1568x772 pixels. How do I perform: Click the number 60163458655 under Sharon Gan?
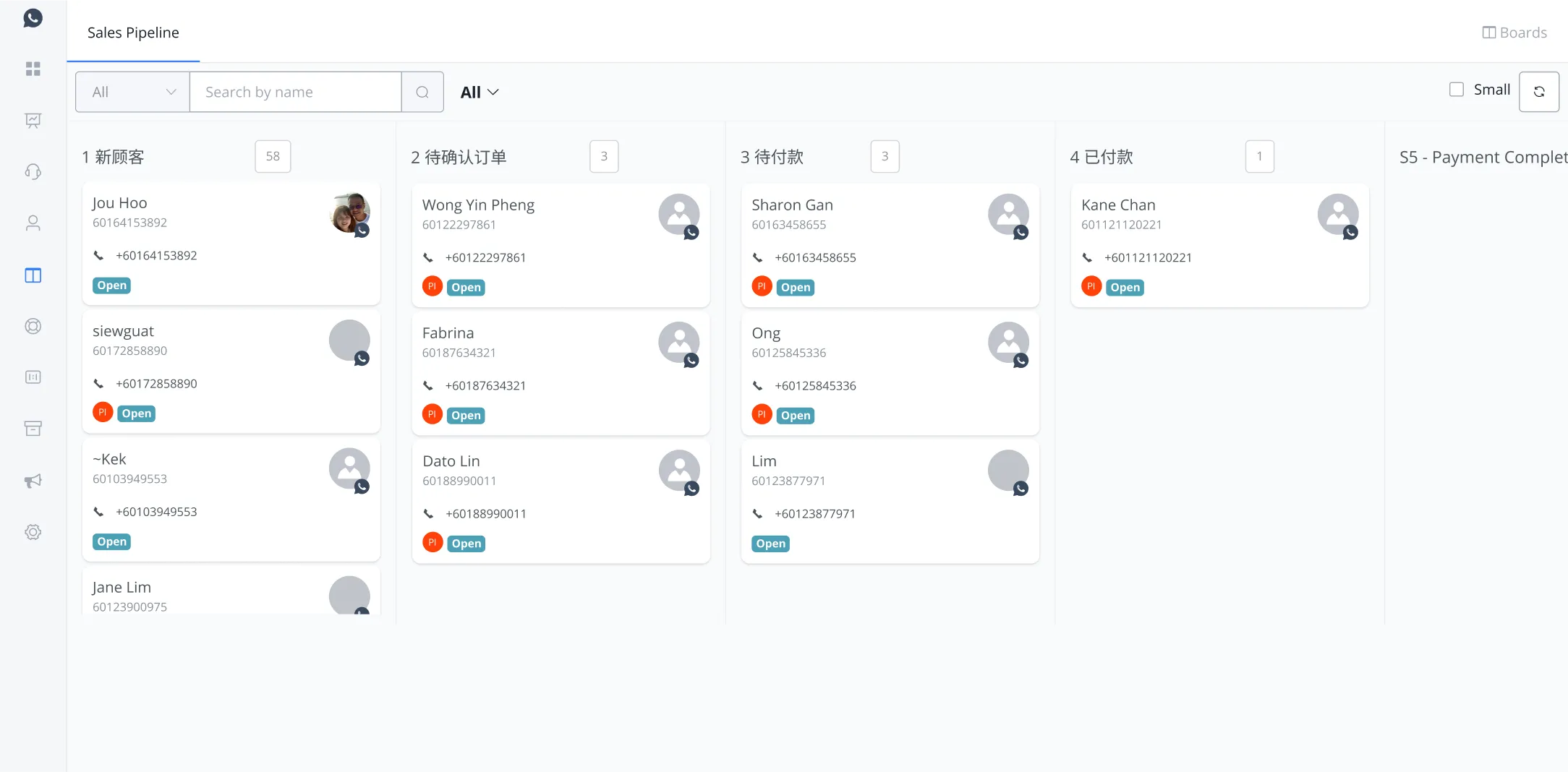pyautogui.click(x=788, y=225)
